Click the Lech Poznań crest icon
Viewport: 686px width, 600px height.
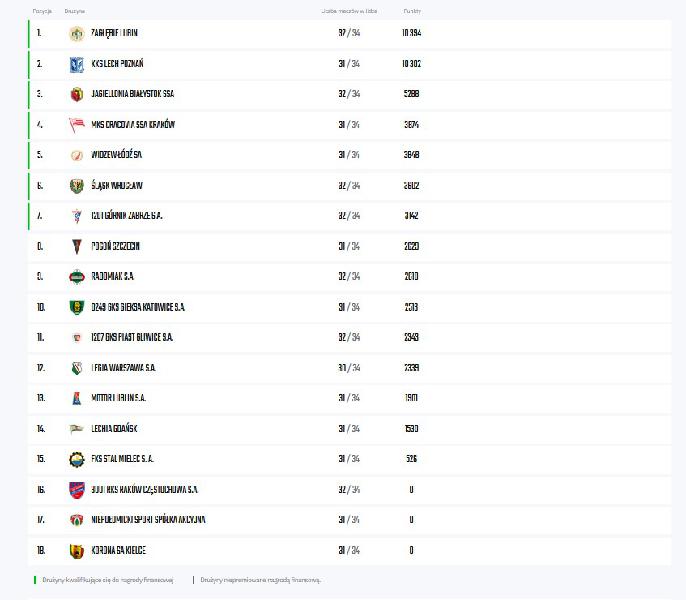point(76,64)
